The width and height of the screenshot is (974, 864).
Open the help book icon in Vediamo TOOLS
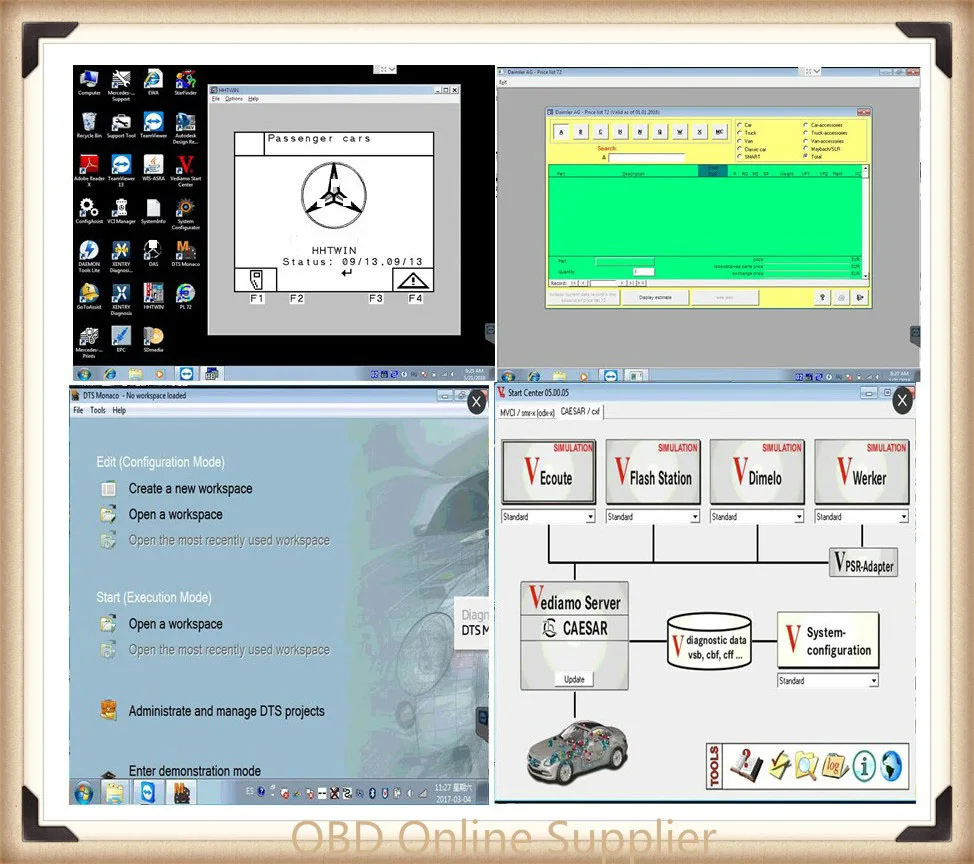pos(746,765)
